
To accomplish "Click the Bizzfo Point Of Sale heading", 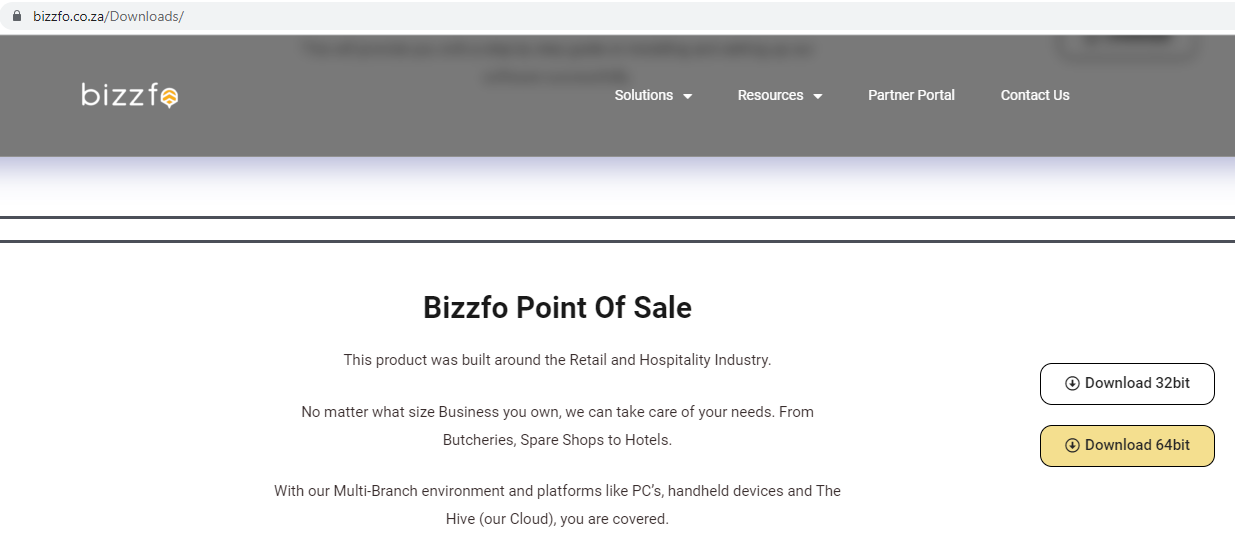I will pos(557,307).
